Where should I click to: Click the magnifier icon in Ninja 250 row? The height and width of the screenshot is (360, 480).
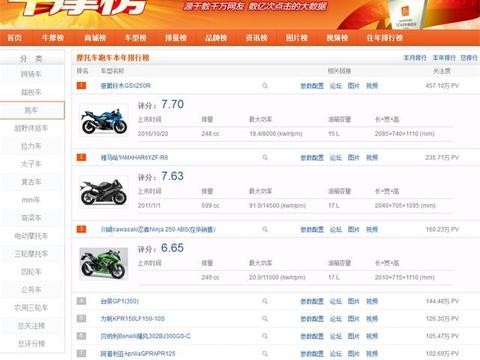265,229
